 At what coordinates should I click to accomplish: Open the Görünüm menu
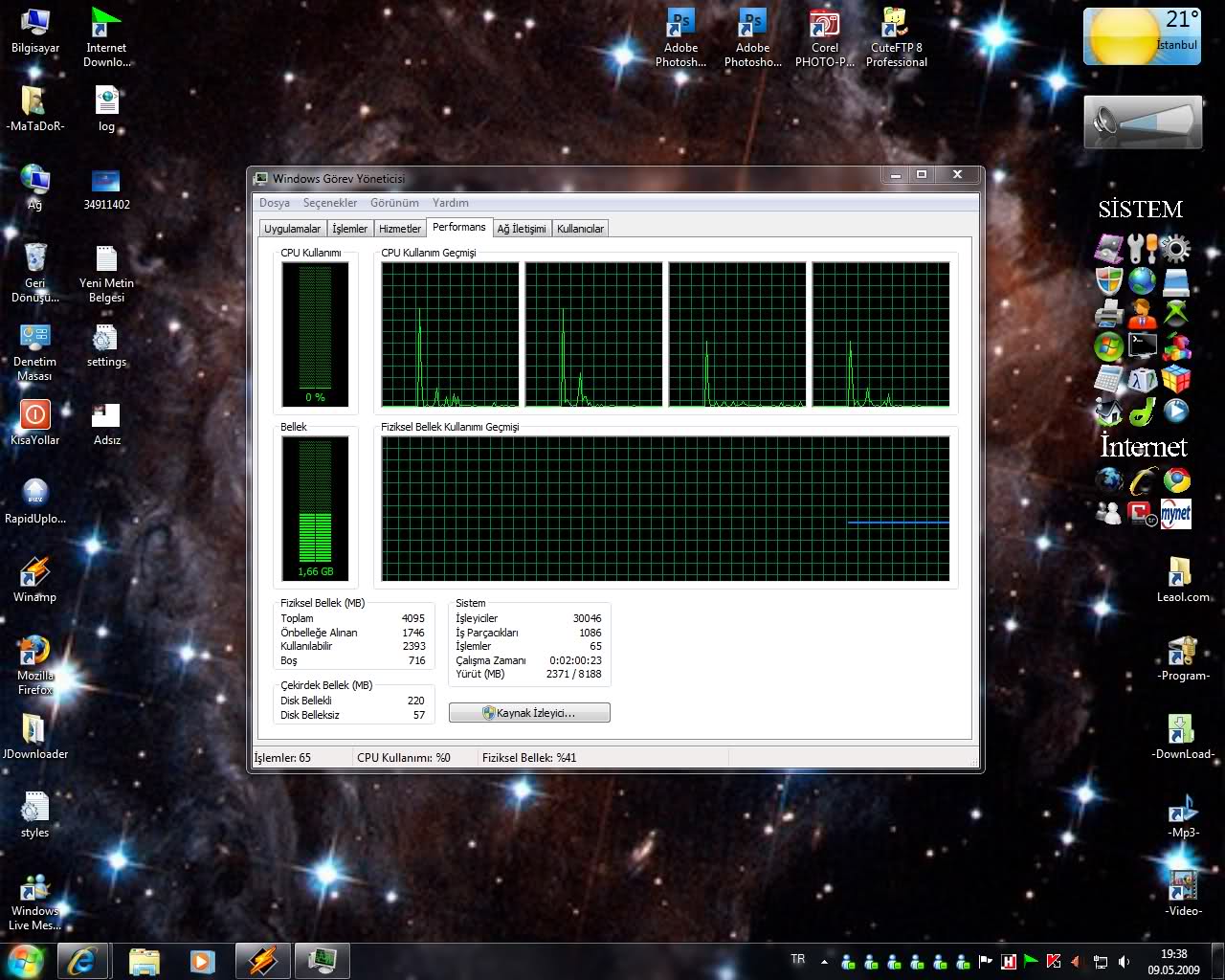point(394,203)
